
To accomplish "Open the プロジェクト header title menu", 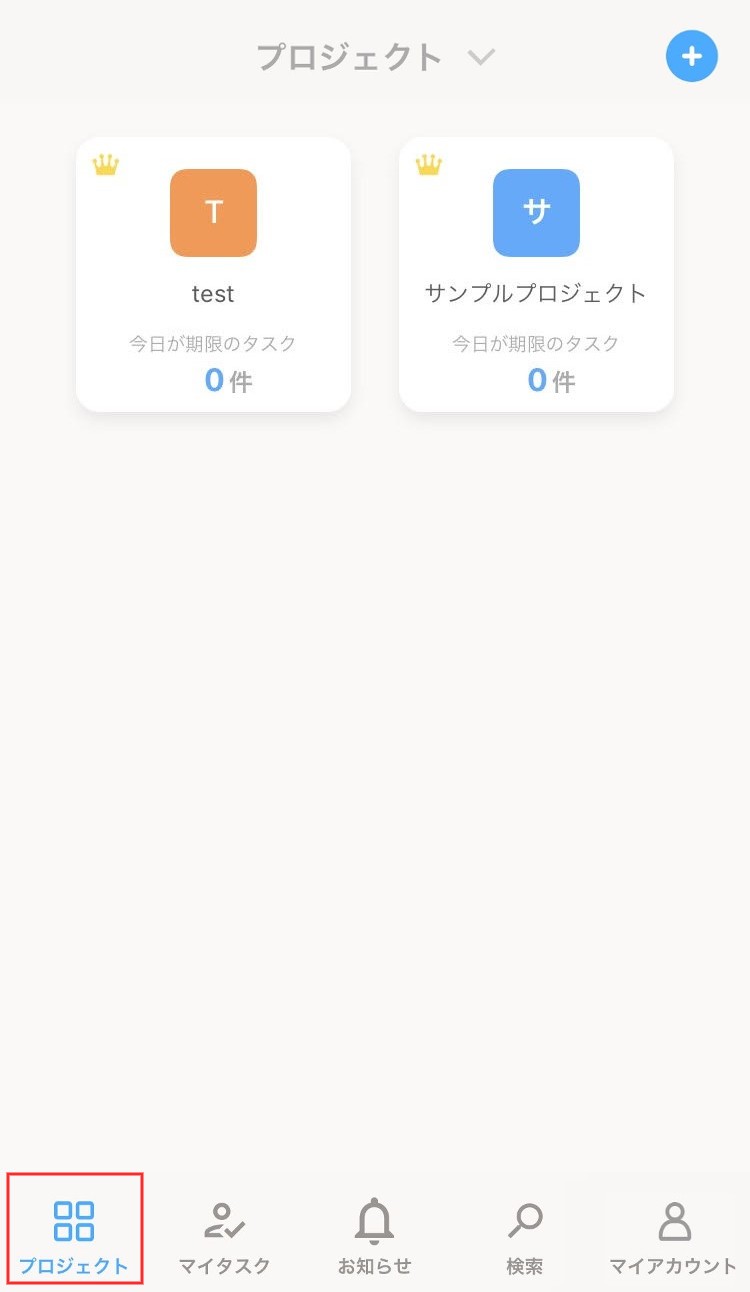I will click(x=349, y=57).
